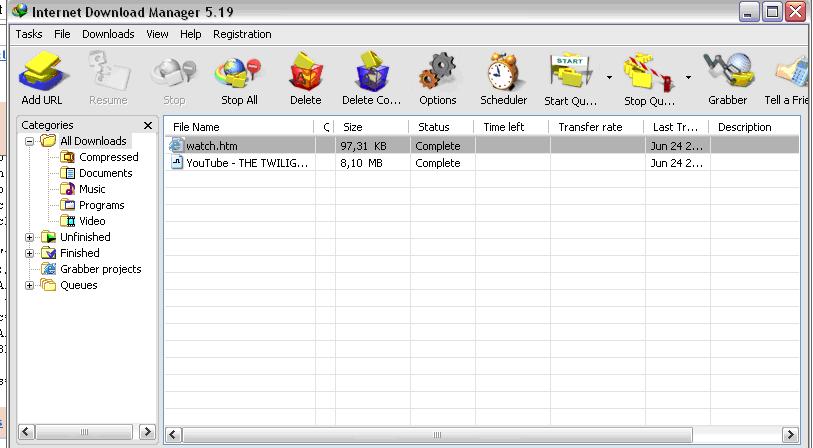
Task: Expand the Finished tree node
Action: coord(30,254)
